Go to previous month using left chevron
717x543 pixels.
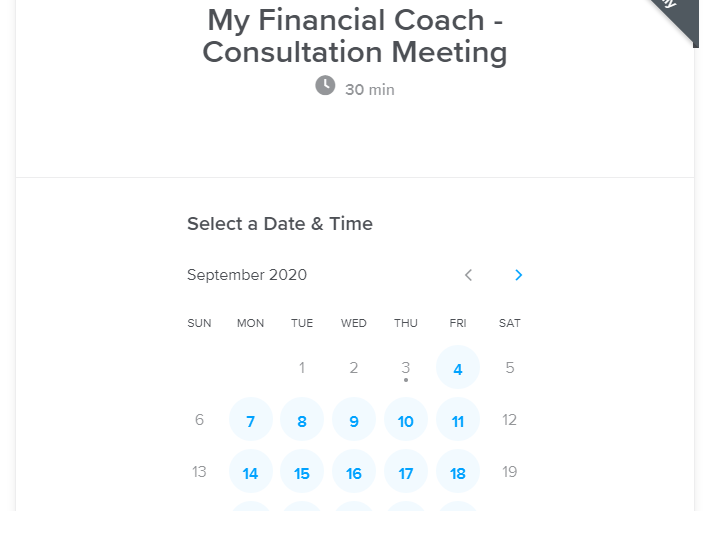coord(467,275)
